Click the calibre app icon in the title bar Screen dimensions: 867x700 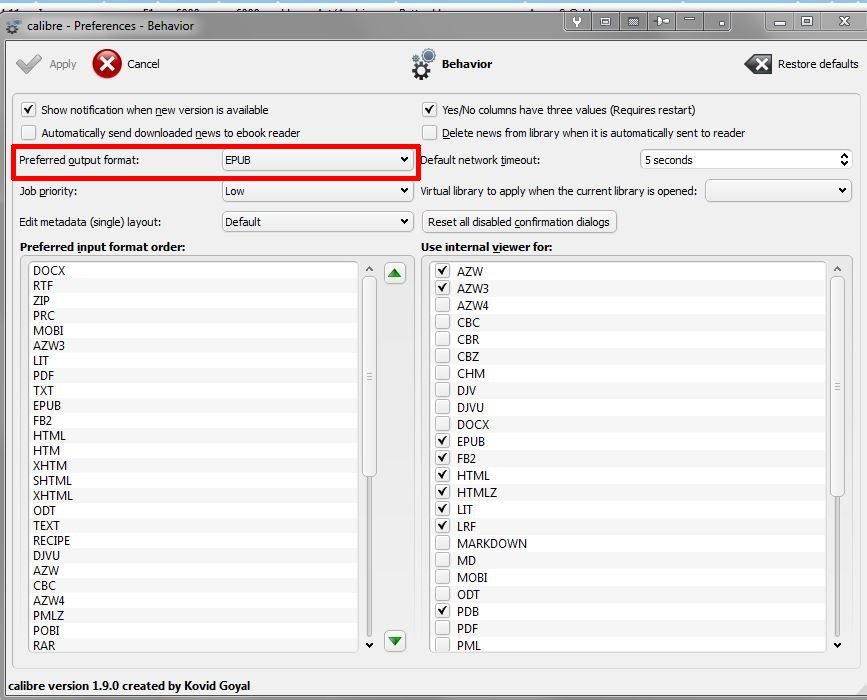click(x=13, y=26)
